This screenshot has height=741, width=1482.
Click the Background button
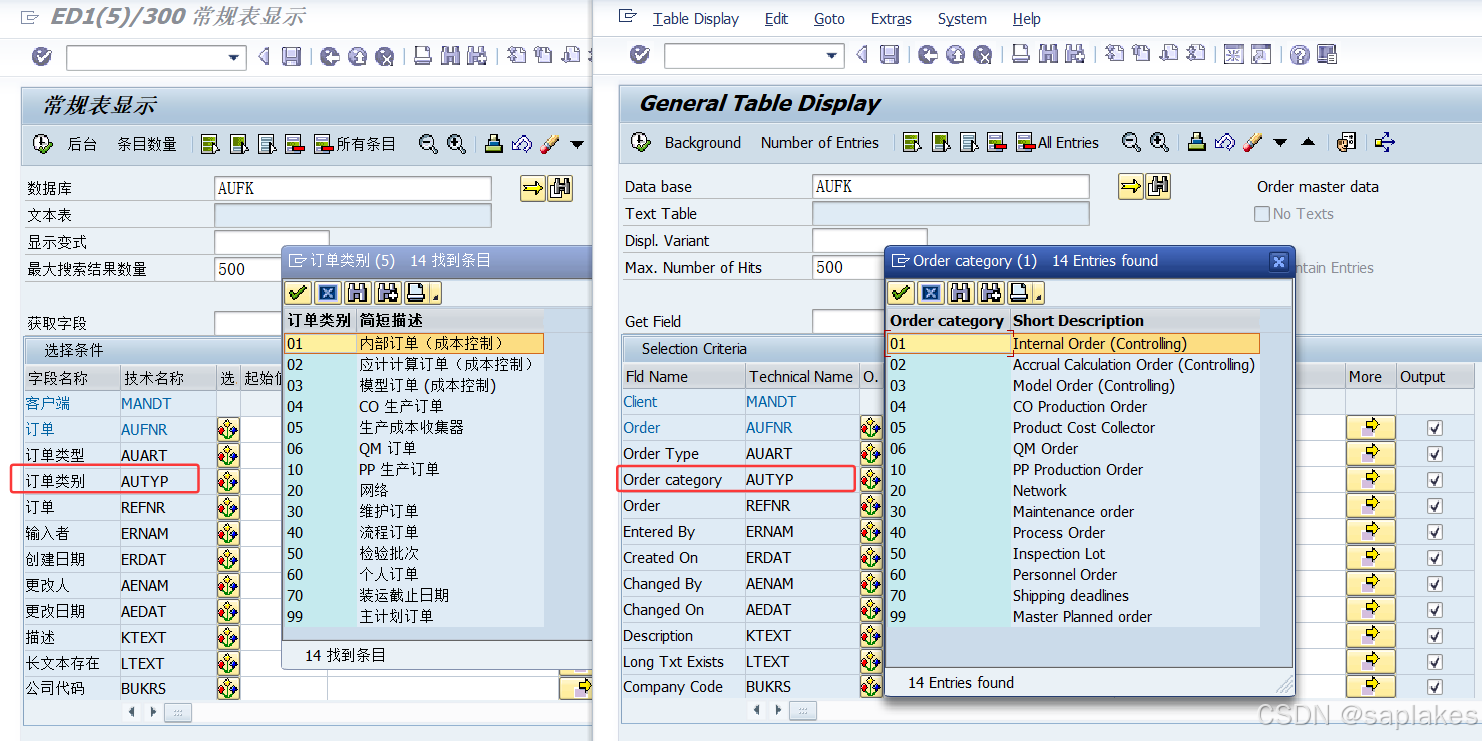click(703, 143)
